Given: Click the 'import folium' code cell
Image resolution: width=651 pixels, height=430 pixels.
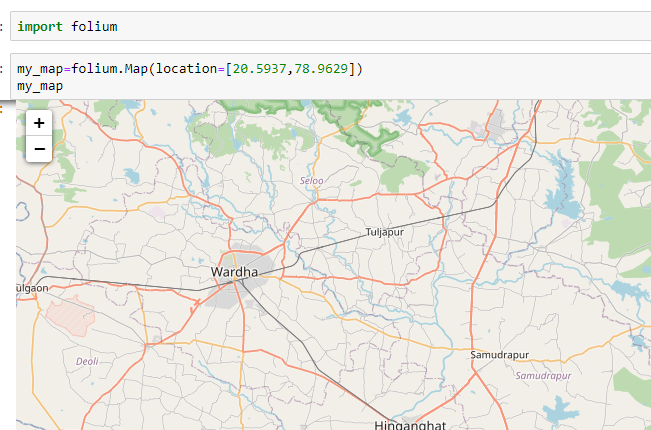Looking at the screenshot, I should coord(330,26).
